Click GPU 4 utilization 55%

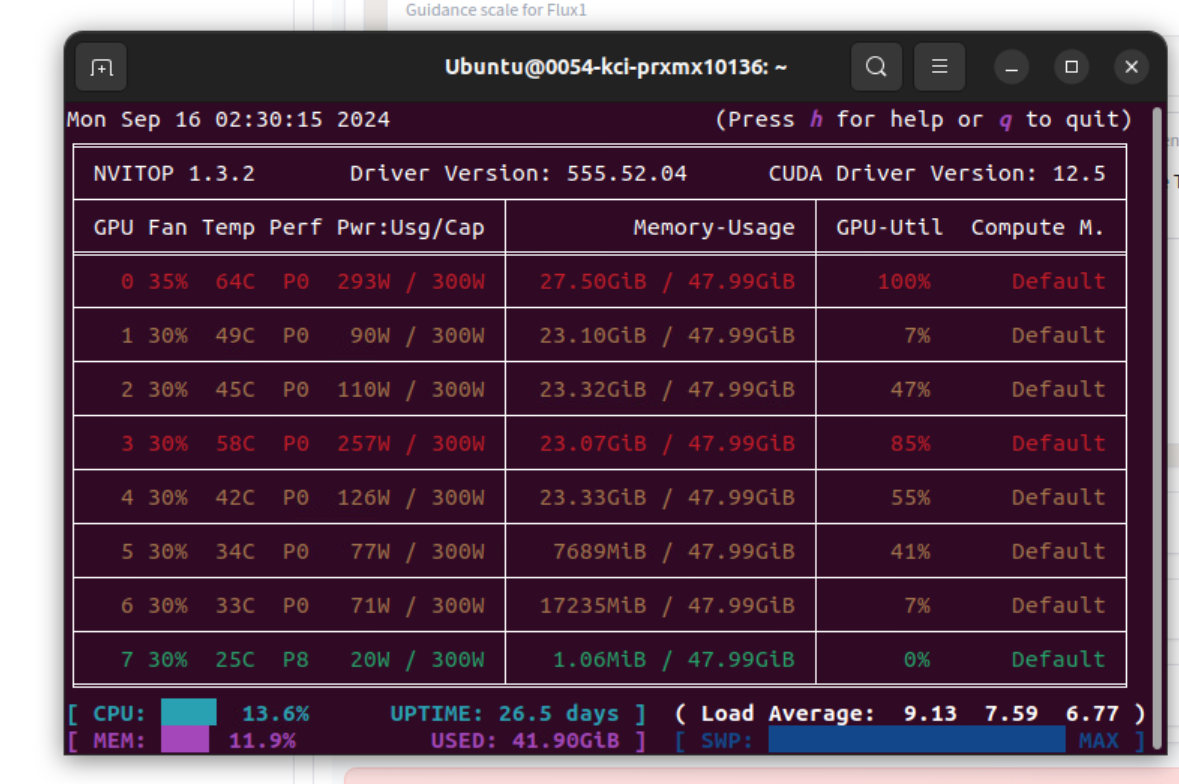(910, 498)
